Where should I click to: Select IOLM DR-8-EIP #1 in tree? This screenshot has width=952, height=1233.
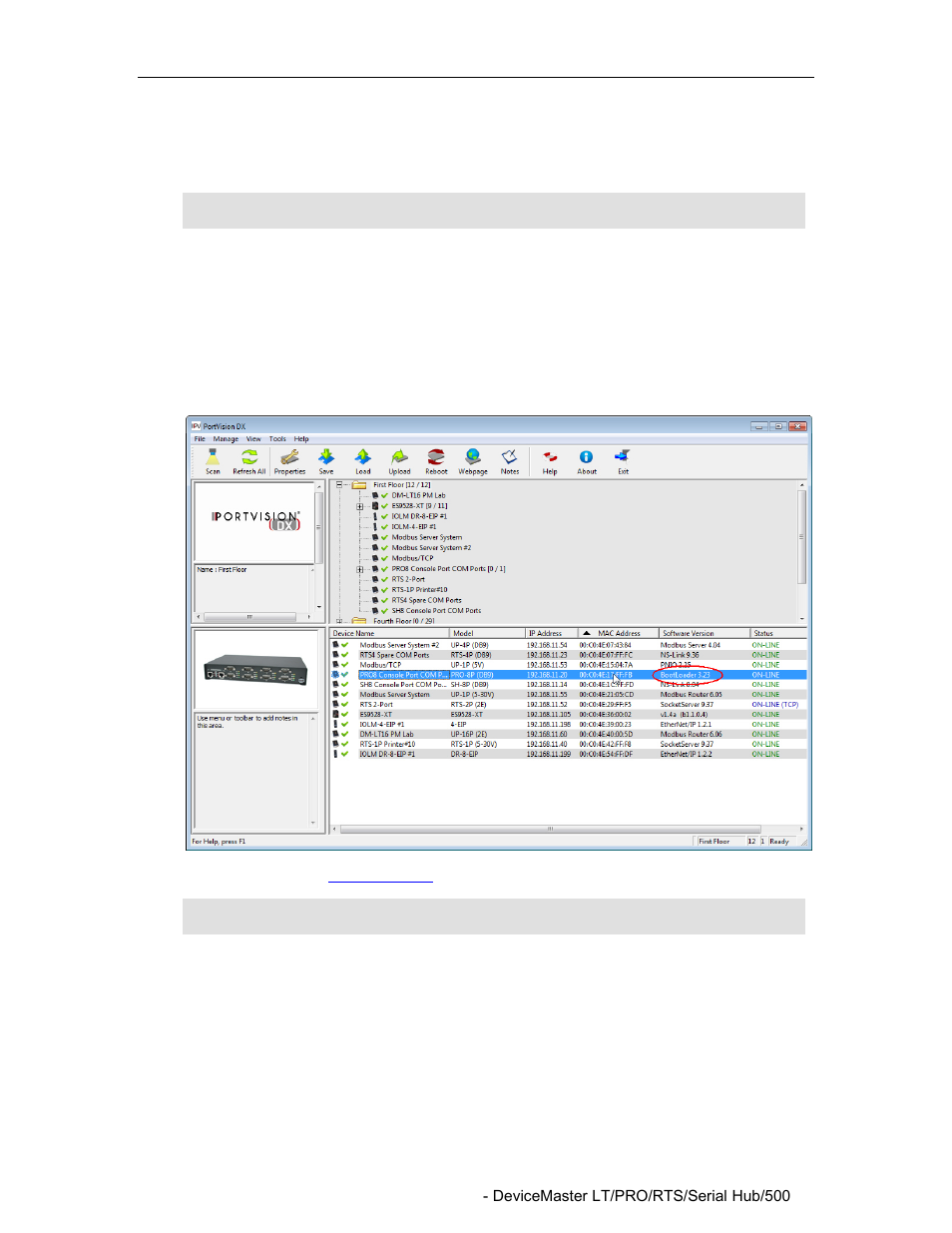tap(419, 516)
